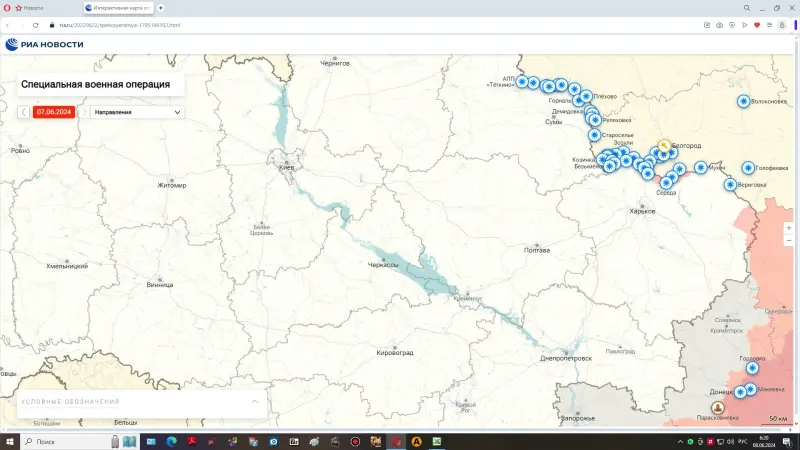Click the shelling marker at АПП Тёткино
800x450 pixels.
pyautogui.click(x=521, y=81)
